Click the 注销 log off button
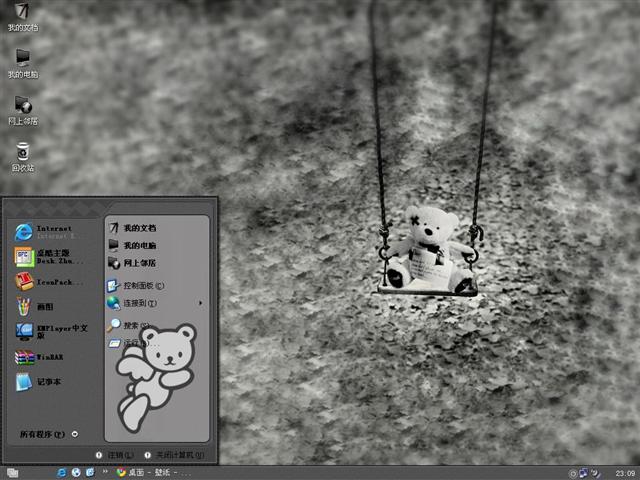 coord(115,455)
